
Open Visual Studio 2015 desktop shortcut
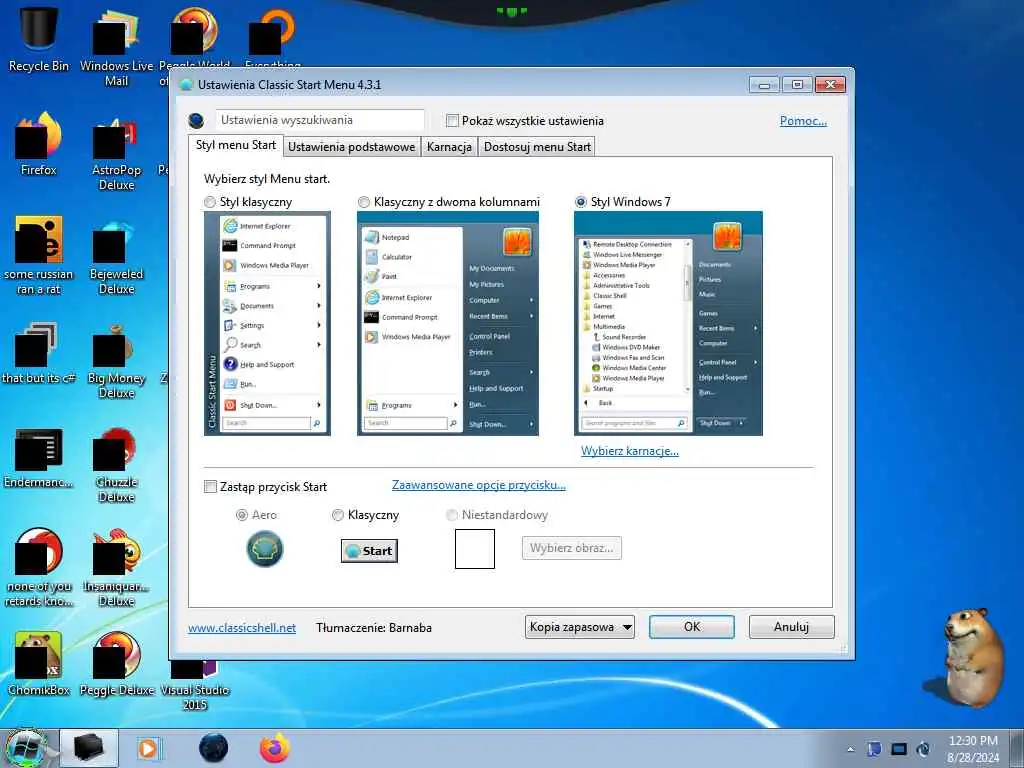click(195, 684)
